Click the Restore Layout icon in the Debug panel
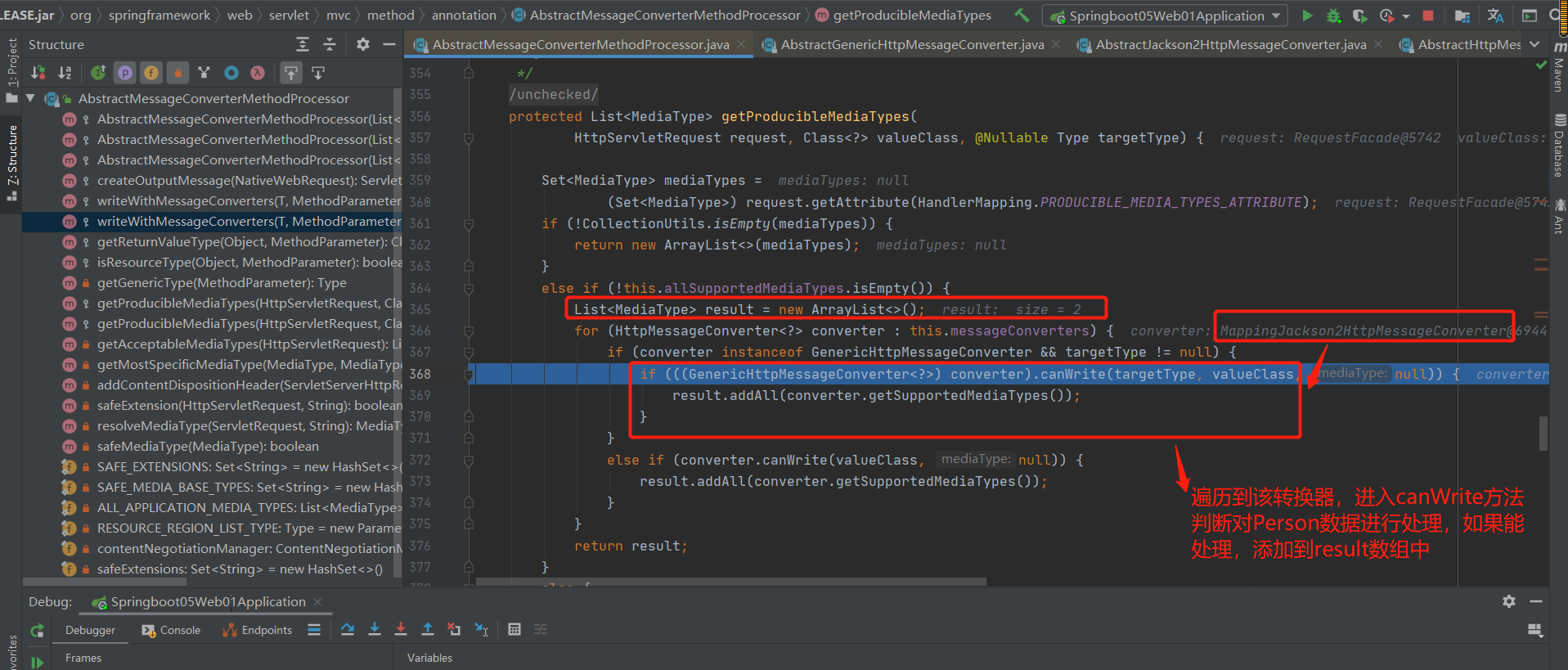Viewport: 1568px width, 670px height. tap(1535, 630)
